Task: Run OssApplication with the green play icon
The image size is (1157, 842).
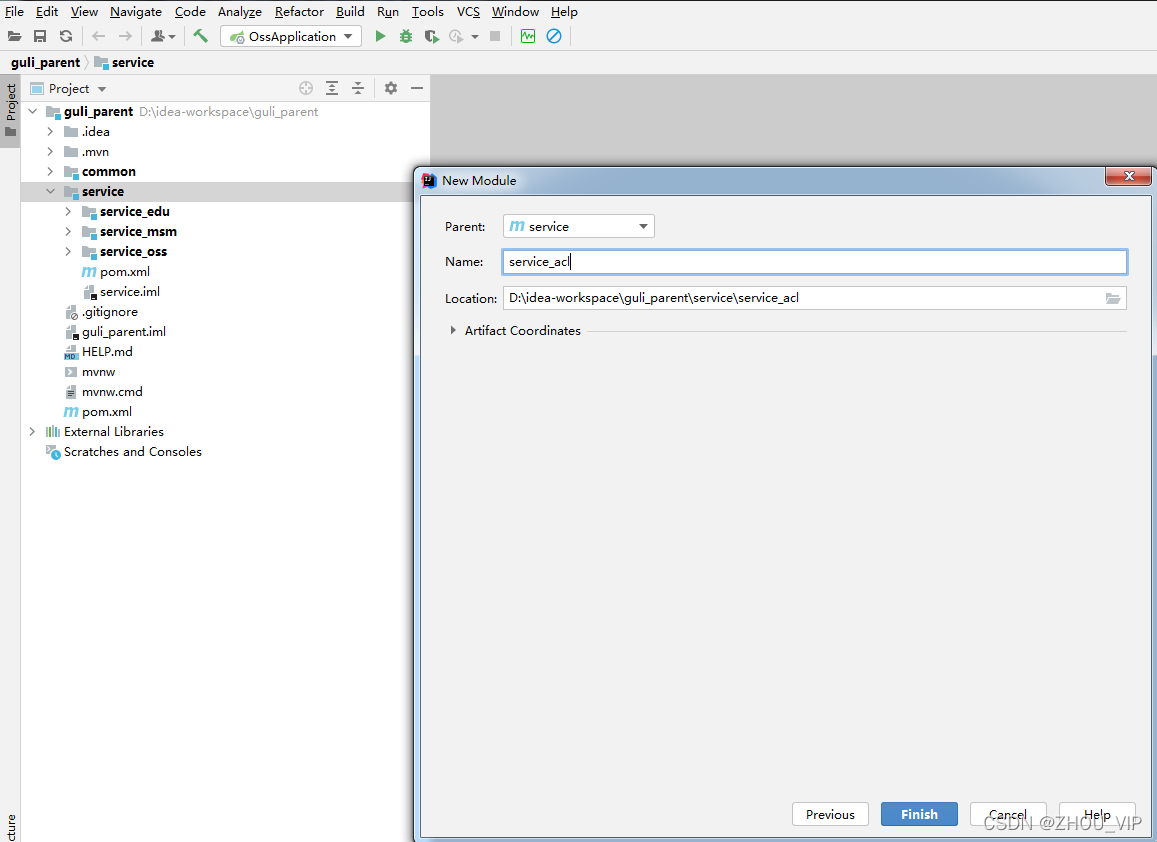Action: click(x=380, y=36)
